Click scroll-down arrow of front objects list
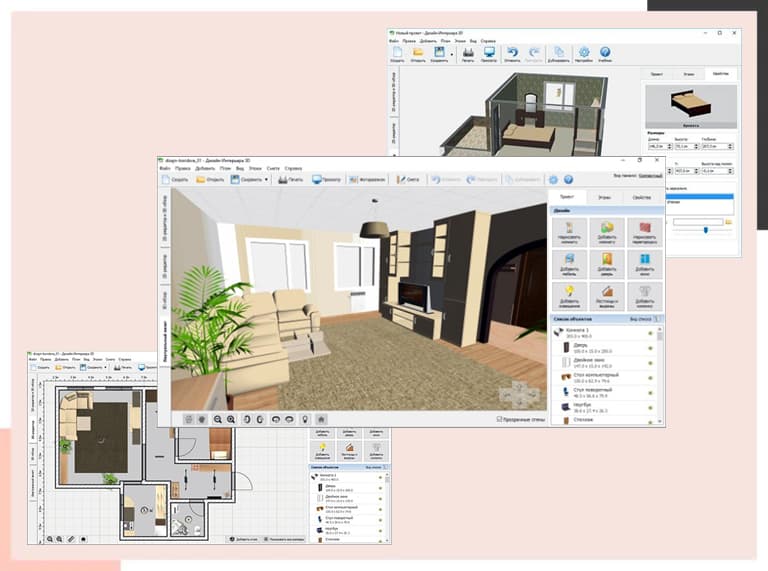The width and height of the screenshot is (768, 571). tap(660, 421)
